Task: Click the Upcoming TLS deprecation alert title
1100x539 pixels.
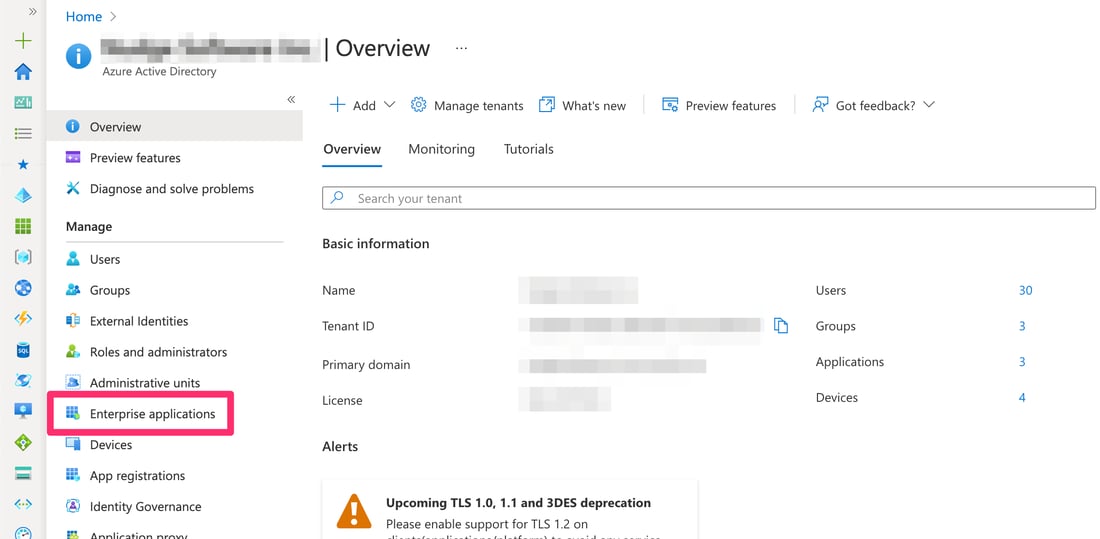Action: click(518, 503)
